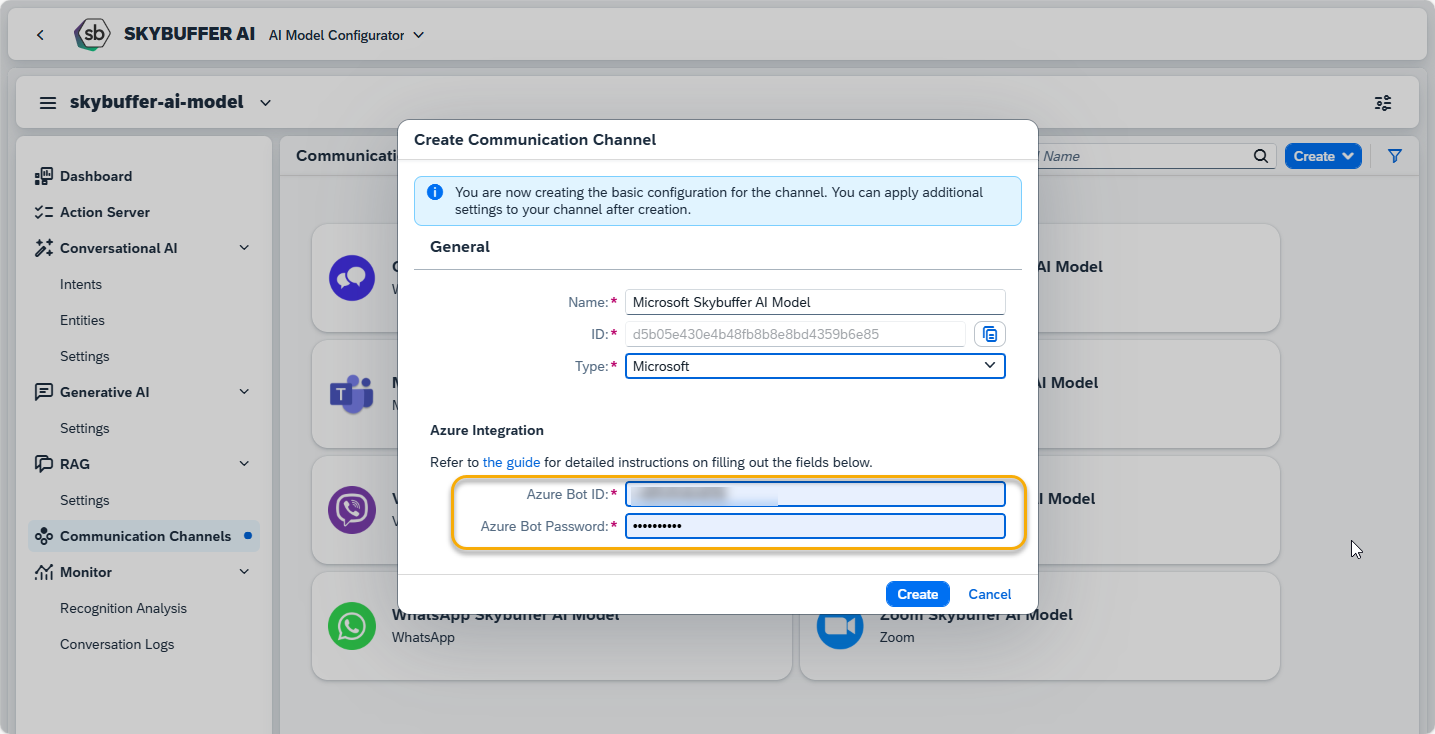Click the Skybuffer sb logo
The height and width of the screenshot is (734, 1435).
click(x=92, y=34)
